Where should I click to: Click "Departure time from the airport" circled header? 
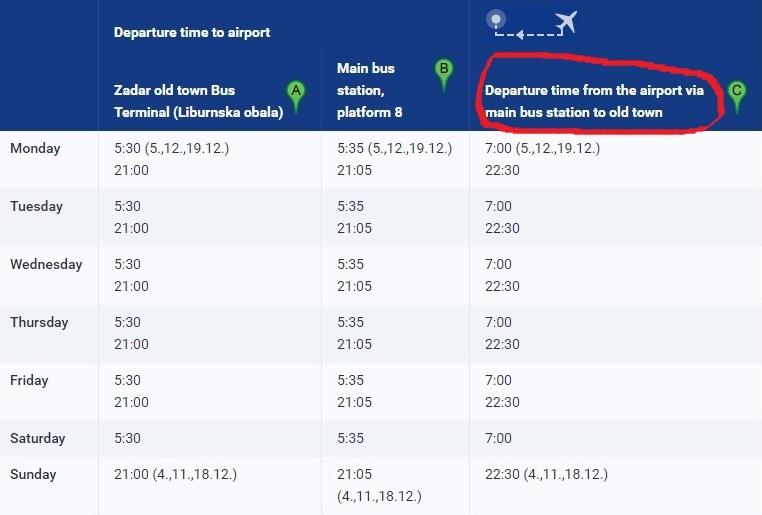pos(594,101)
